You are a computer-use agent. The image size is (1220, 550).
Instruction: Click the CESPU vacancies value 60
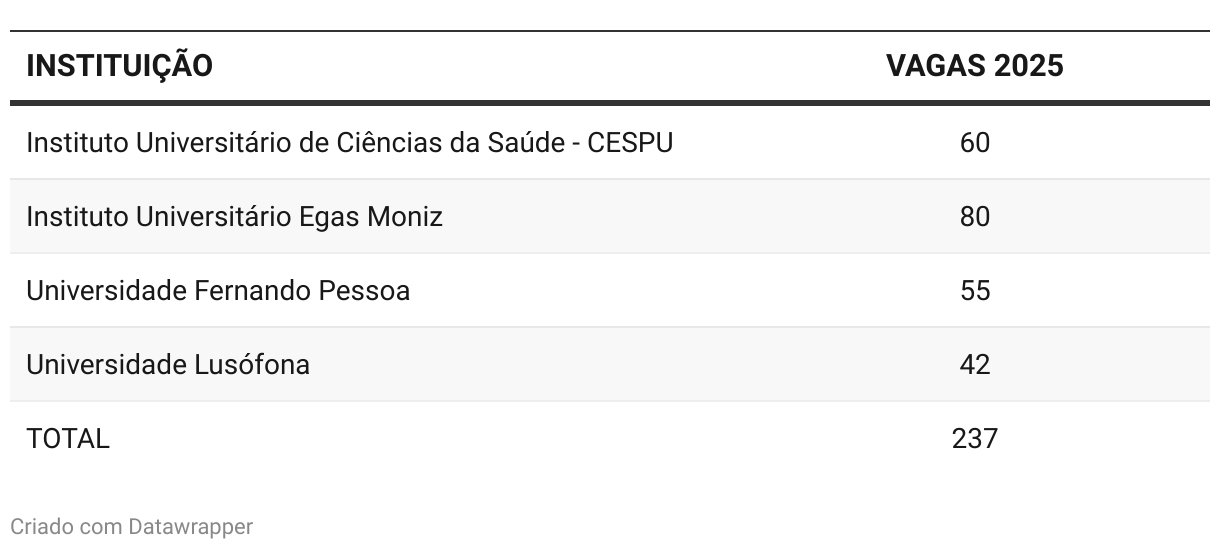[975, 143]
